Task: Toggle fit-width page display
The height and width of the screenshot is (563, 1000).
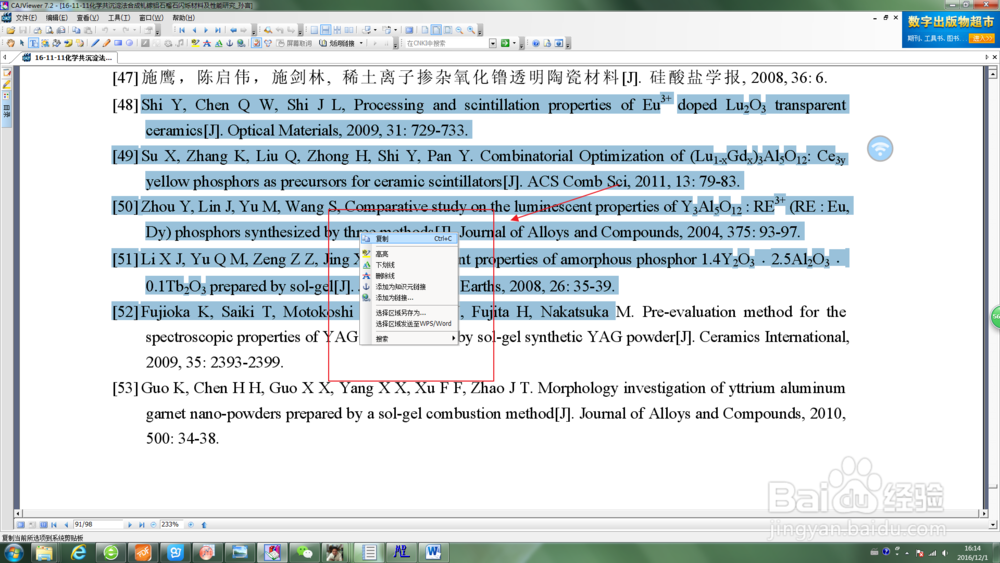Action: pos(436,30)
